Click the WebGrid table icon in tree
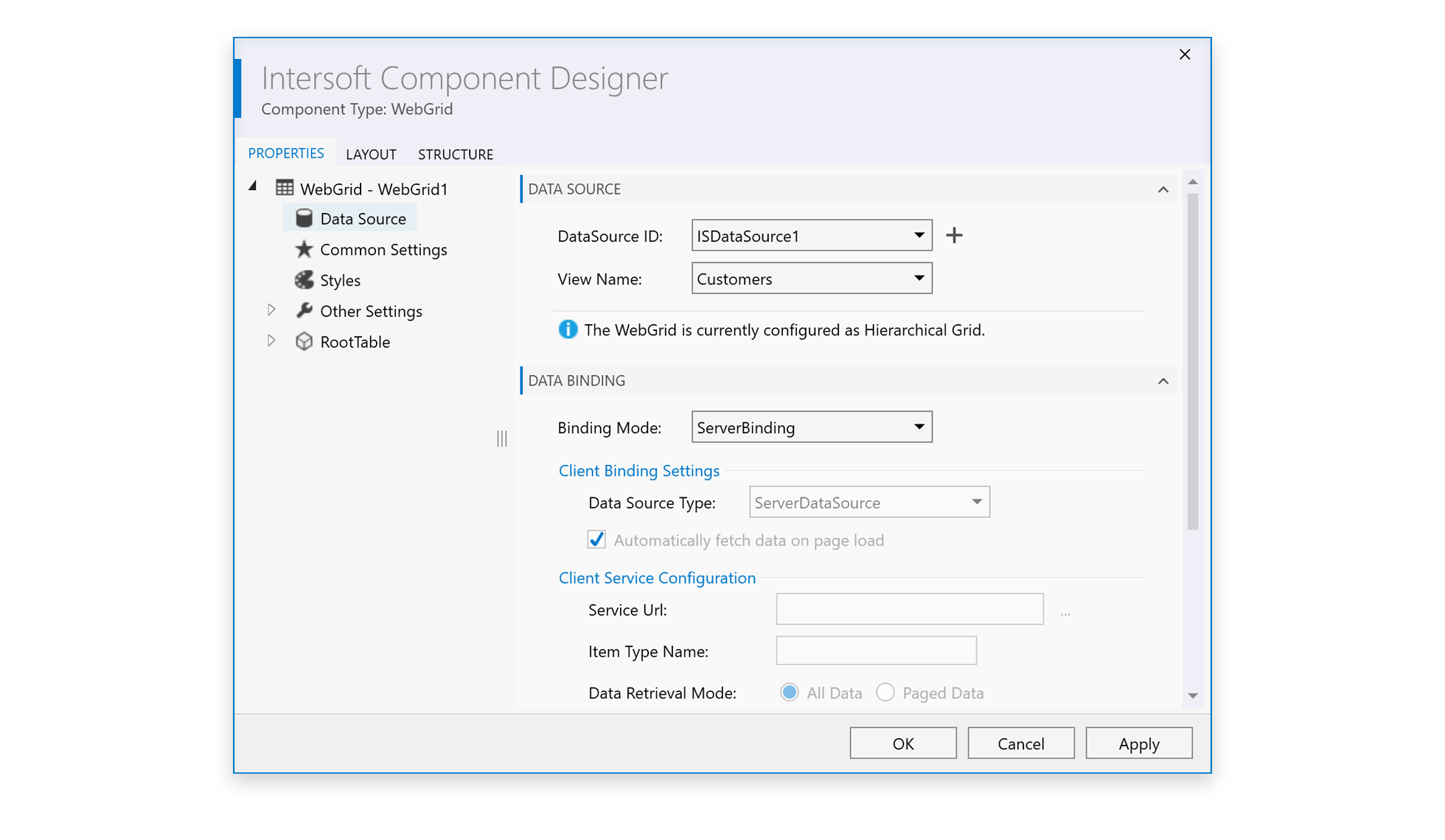Image resolution: width=1445 pixels, height=840 pixels. click(285, 188)
